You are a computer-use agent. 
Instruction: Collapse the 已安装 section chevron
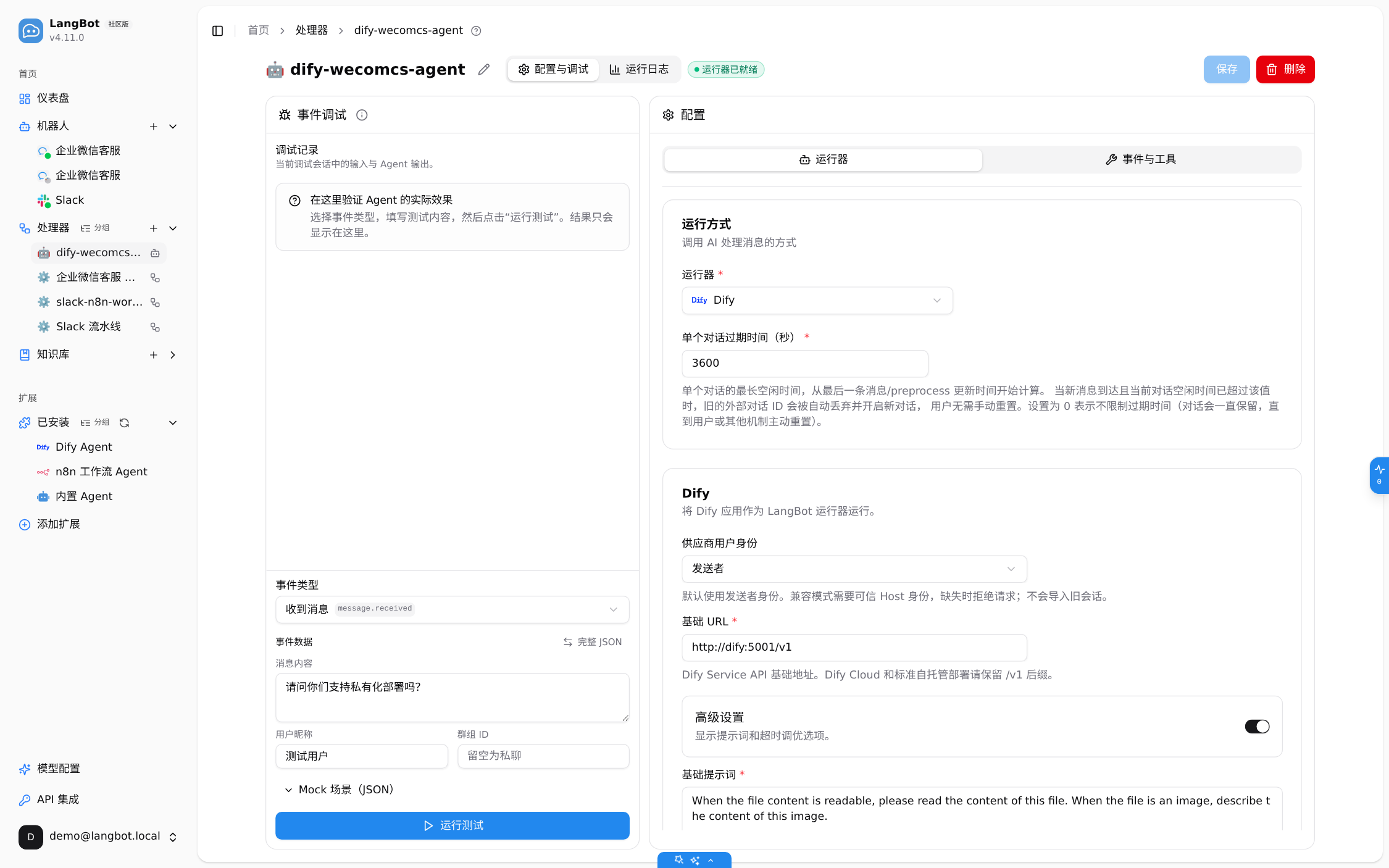coord(173,423)
